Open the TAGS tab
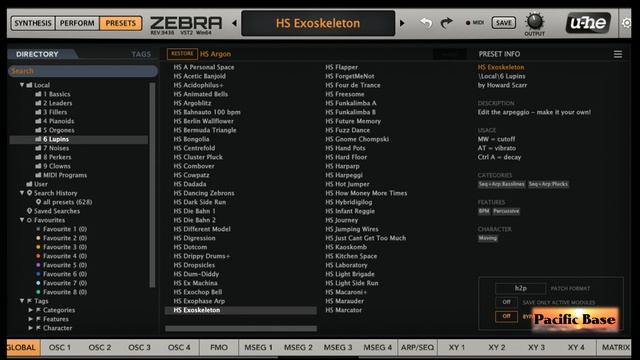 pos(141,54)
